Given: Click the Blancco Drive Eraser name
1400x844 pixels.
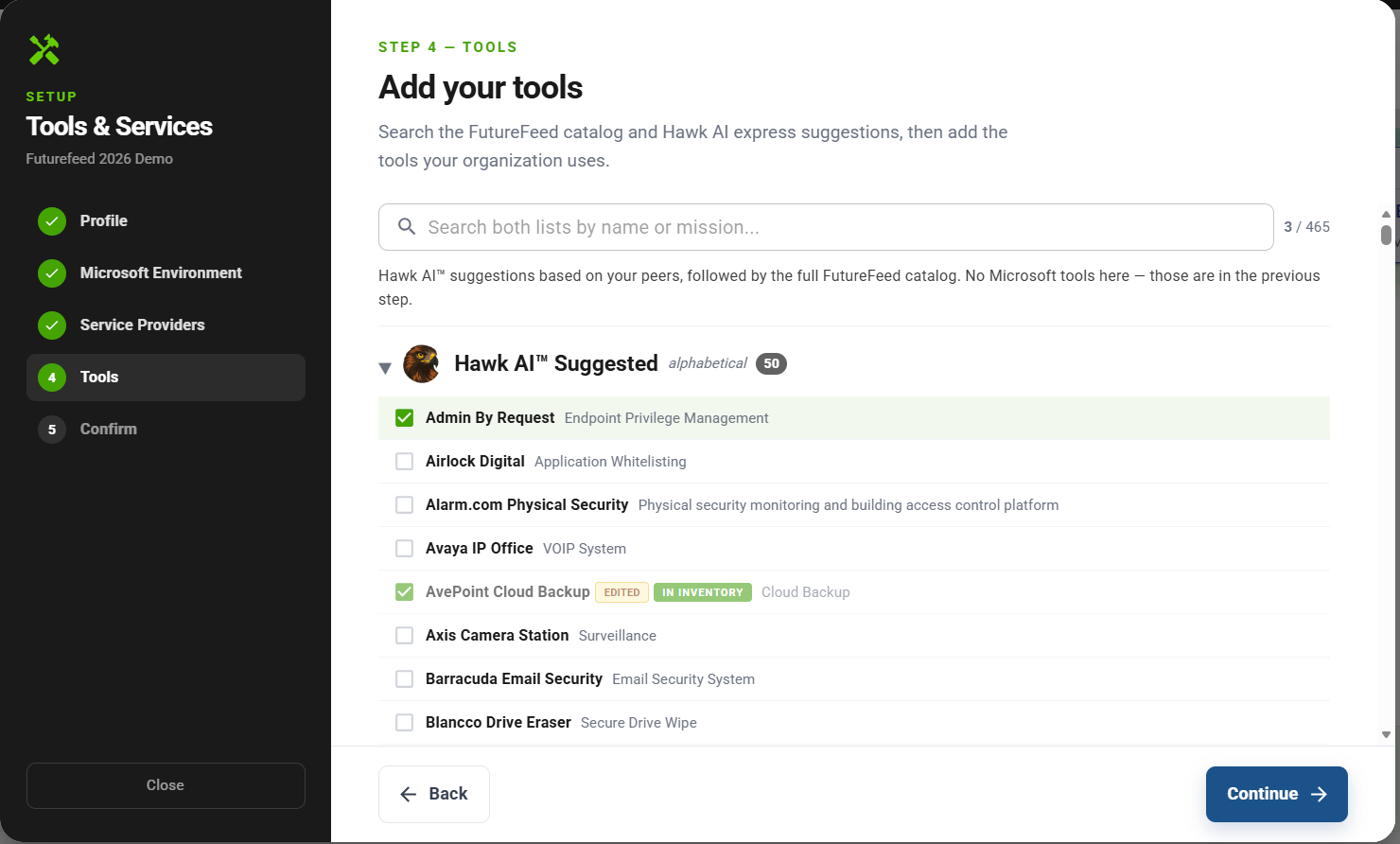Looking at the screenshot, I should (x=499, y=723).
